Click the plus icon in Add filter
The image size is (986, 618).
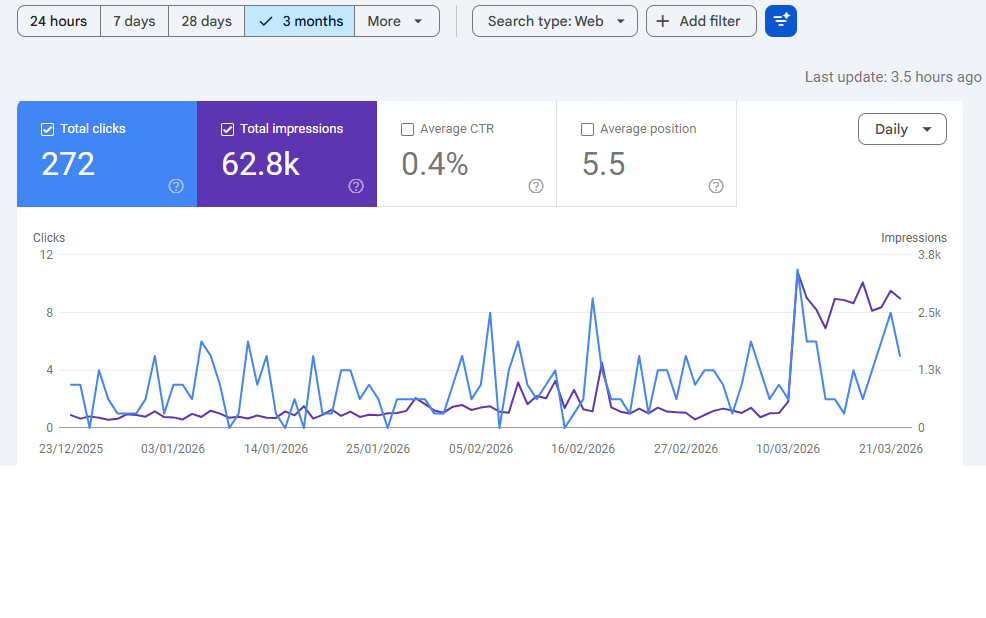[662, 21]
